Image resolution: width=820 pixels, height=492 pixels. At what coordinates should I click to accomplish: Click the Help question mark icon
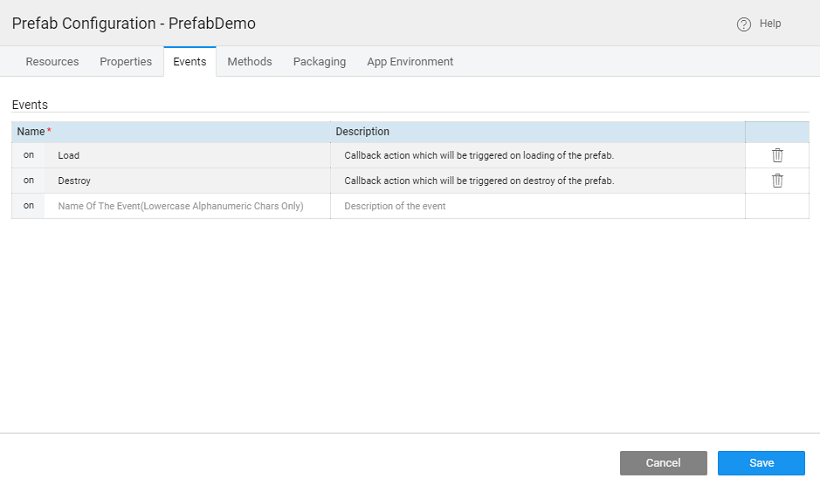point(743,24)
